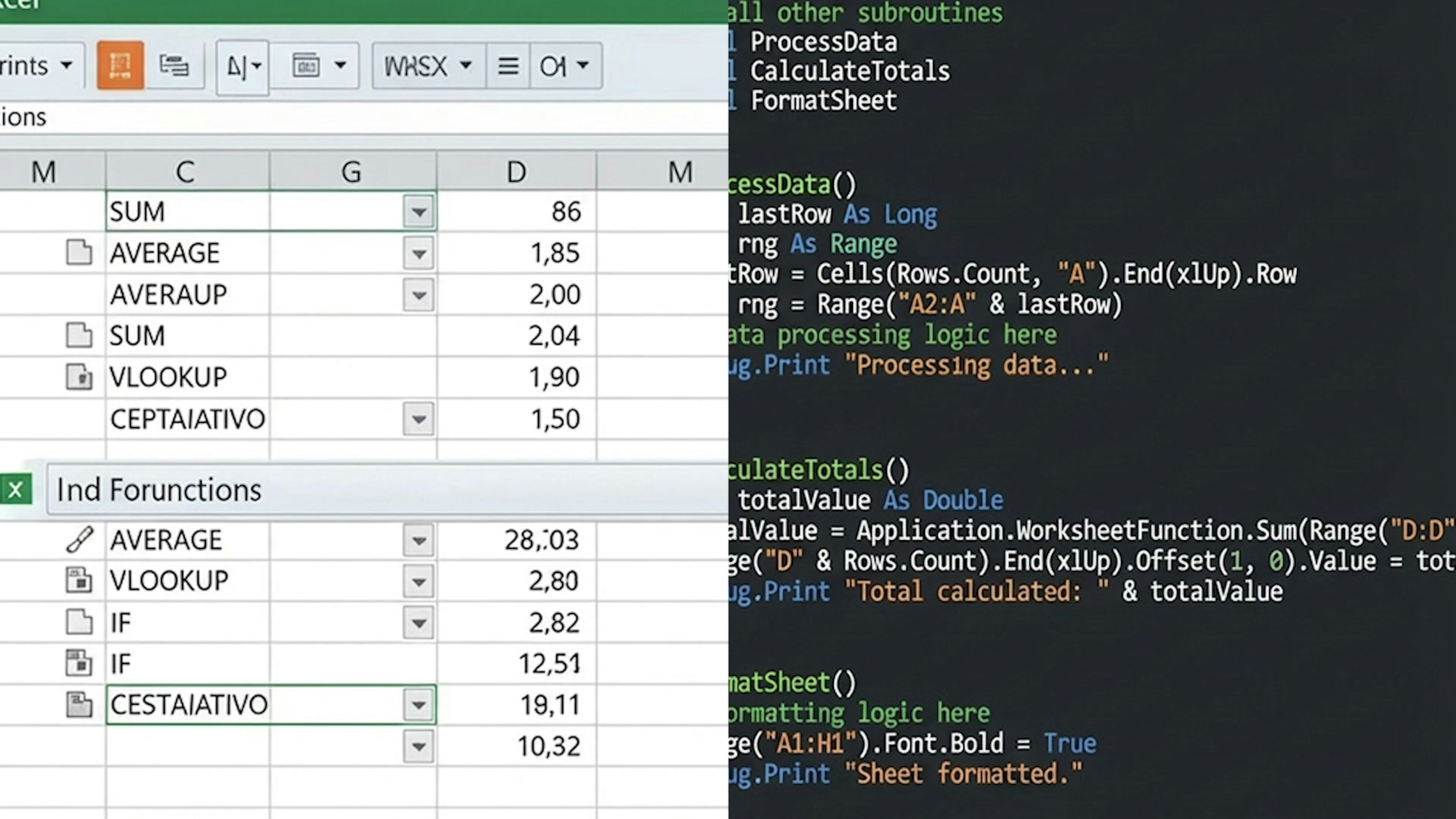
Task: Click the page icon beside upper AVERAGE
Action: (x=79, y=253)
